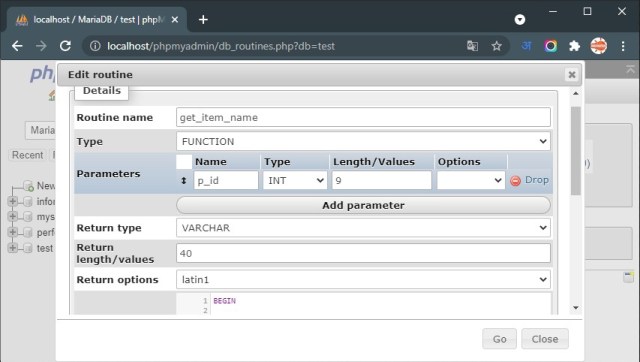Expand the 'infor' database node
The height and width of the screenshot is (362, 640).
[13, 201]
